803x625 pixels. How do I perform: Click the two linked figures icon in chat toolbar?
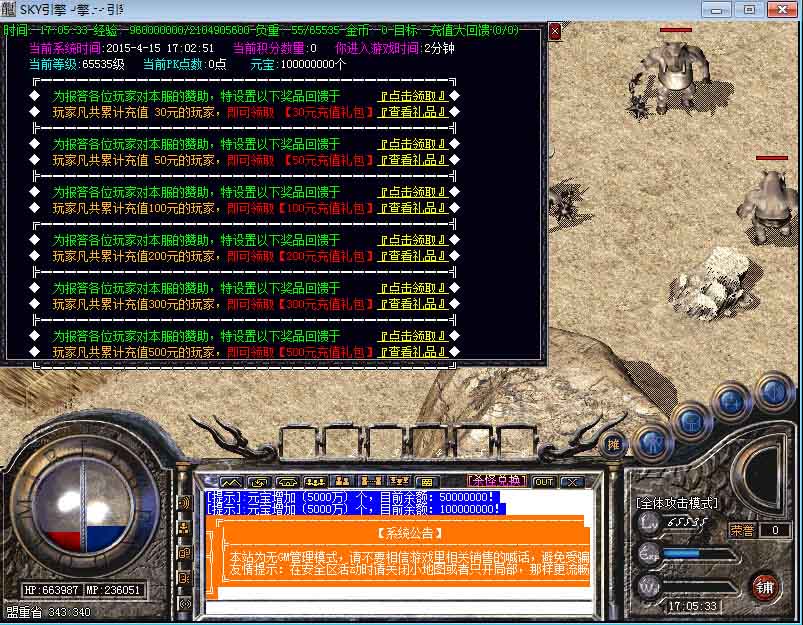tap(370, 482)
